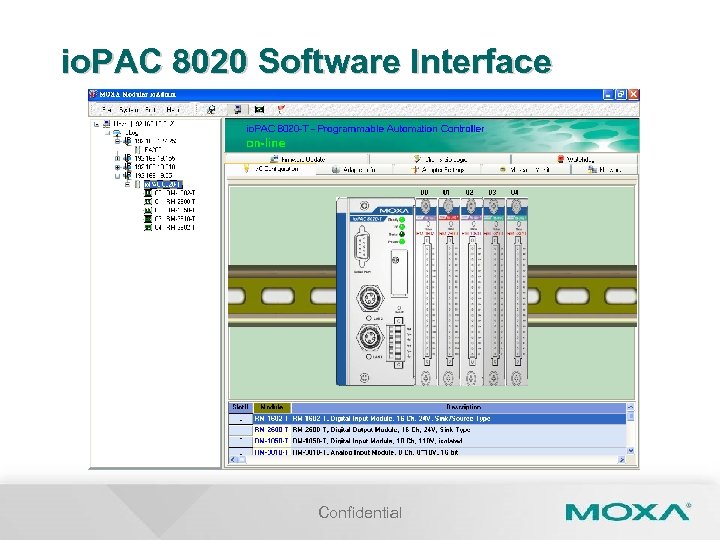The image size is (720, 540).
Task: Open the Sort menu
Action: click(x=151, y=110)
